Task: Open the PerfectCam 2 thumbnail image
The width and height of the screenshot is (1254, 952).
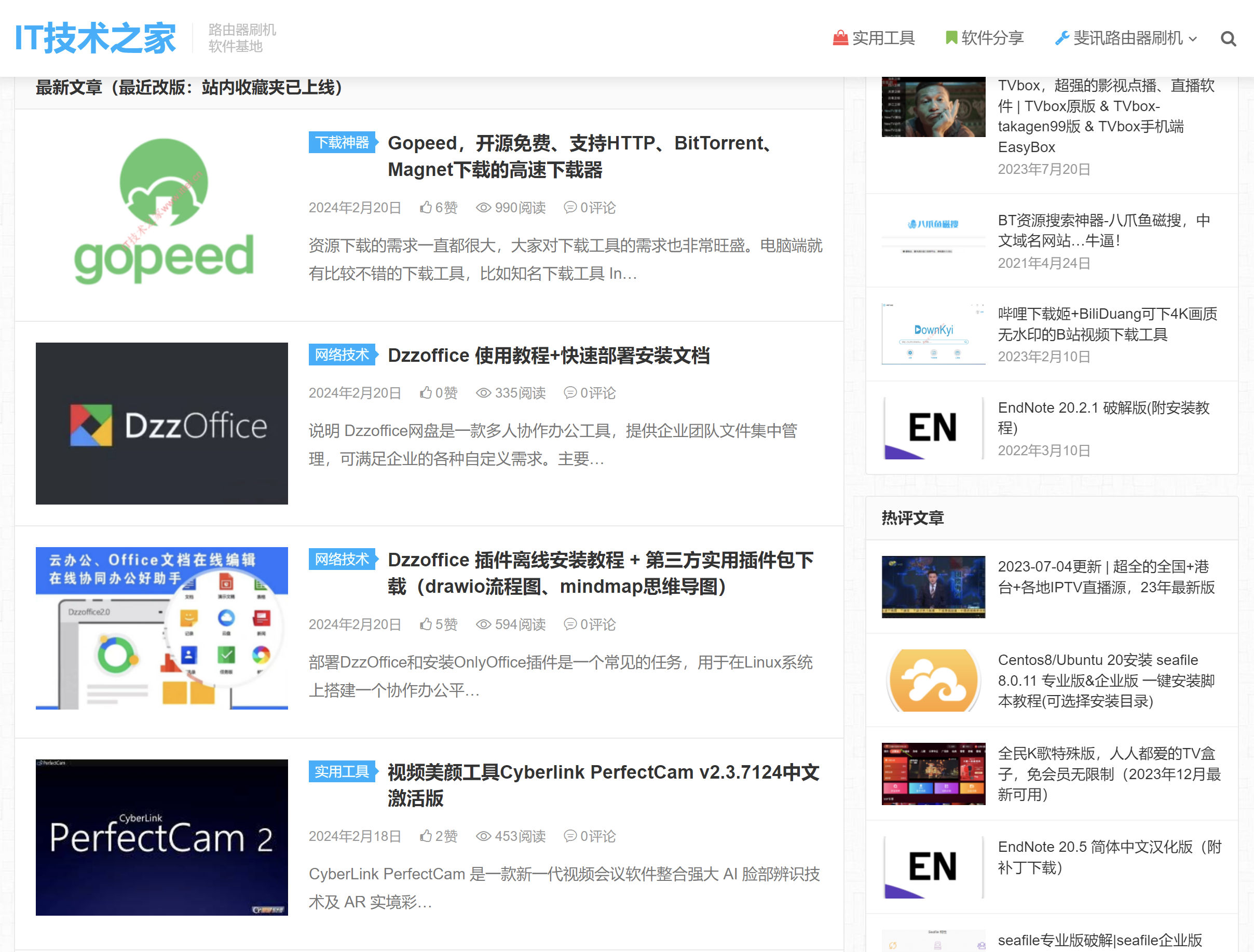Action: coord(162,837)
